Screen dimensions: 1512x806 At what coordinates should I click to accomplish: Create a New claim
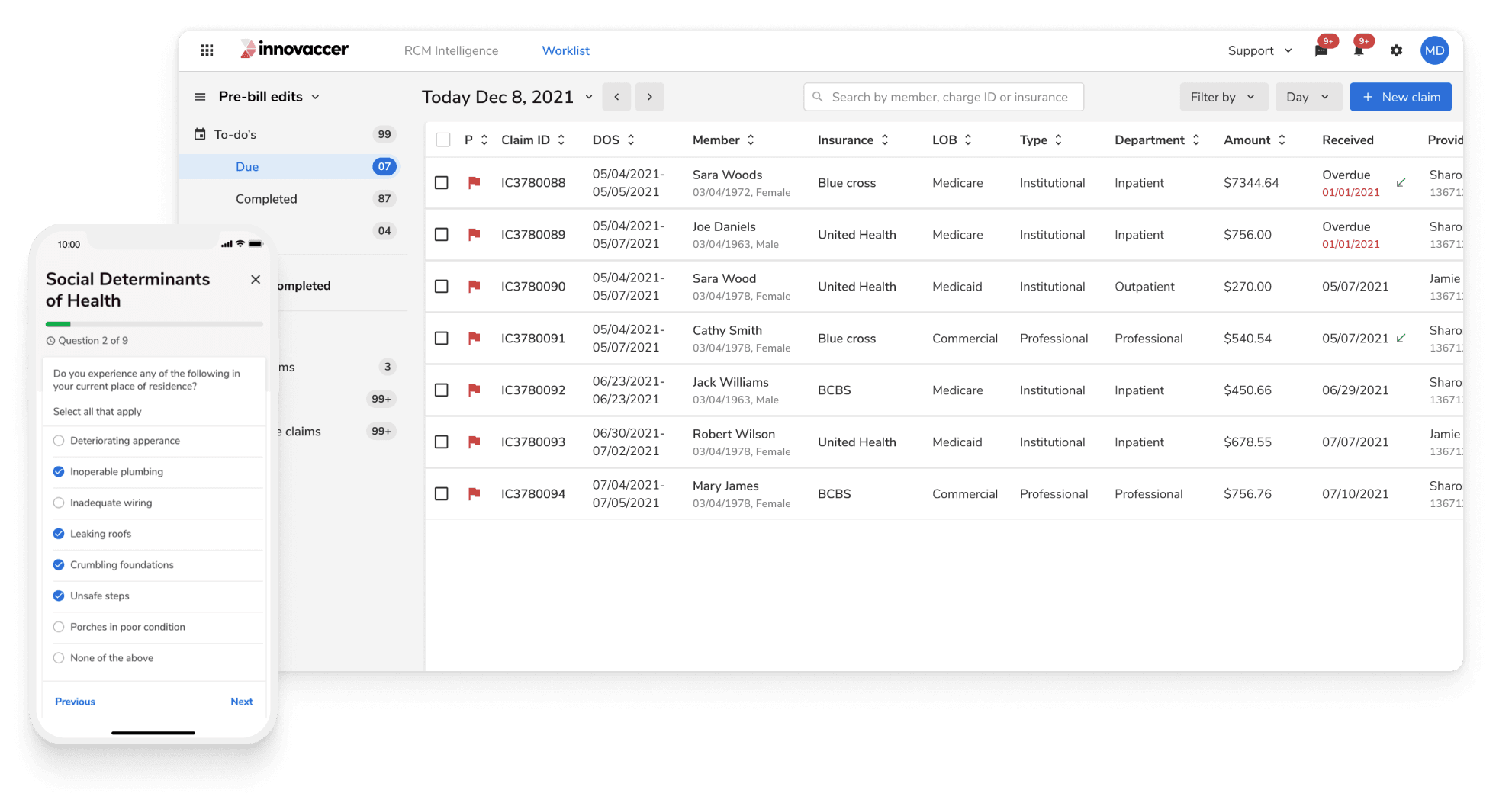click(x=1401, y=97)
